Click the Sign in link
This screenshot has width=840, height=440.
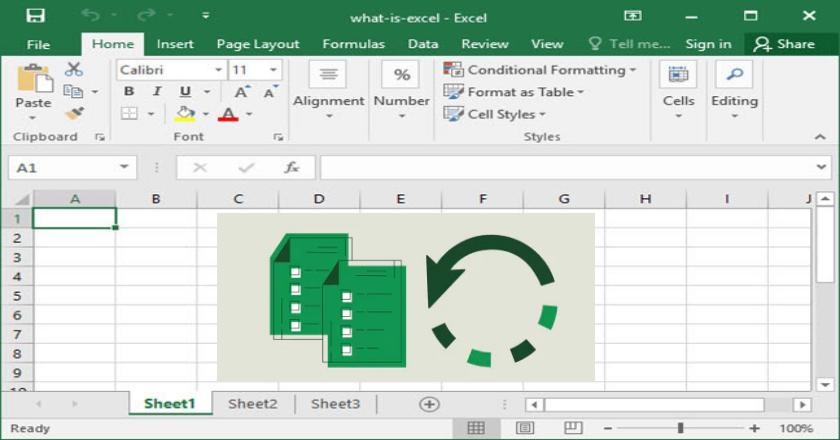(x=708, y=44)
